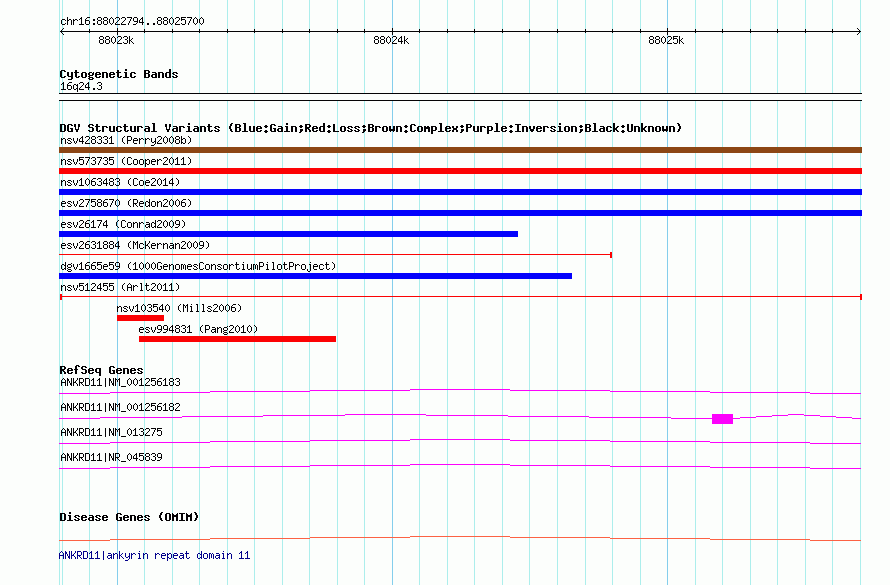This screenshot has height=585, width=890.
Task: Select the thin red nsv512455 variant line
Action: pos(460,297)
